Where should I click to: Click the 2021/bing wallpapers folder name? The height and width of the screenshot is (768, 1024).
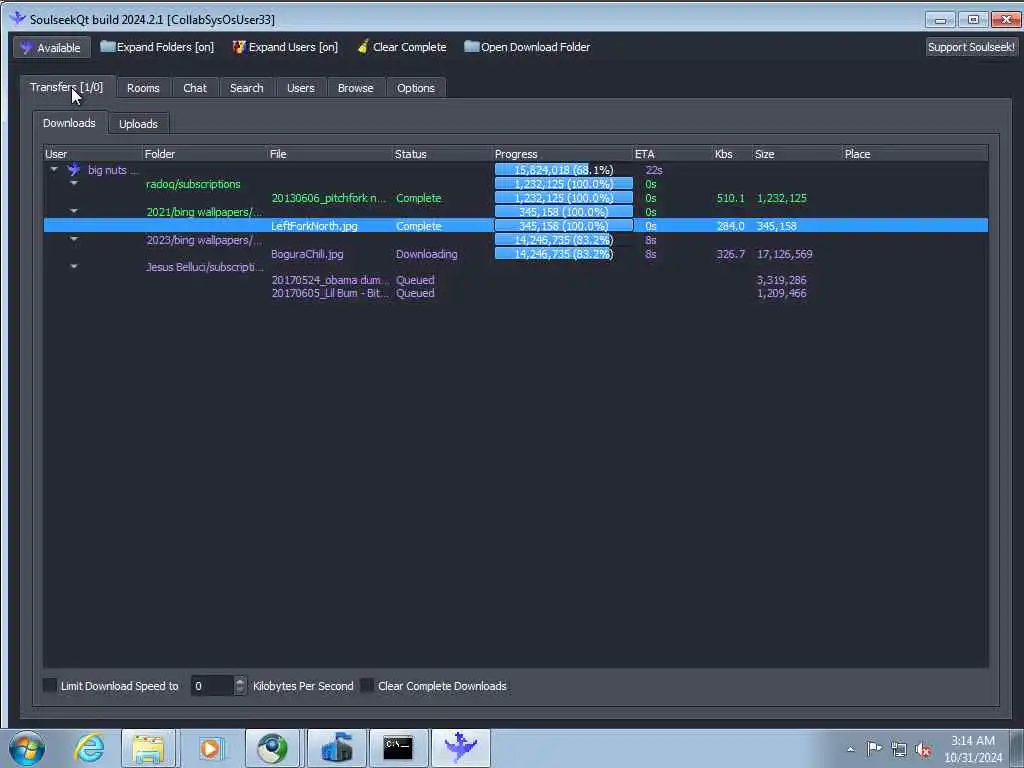[204, 212]
